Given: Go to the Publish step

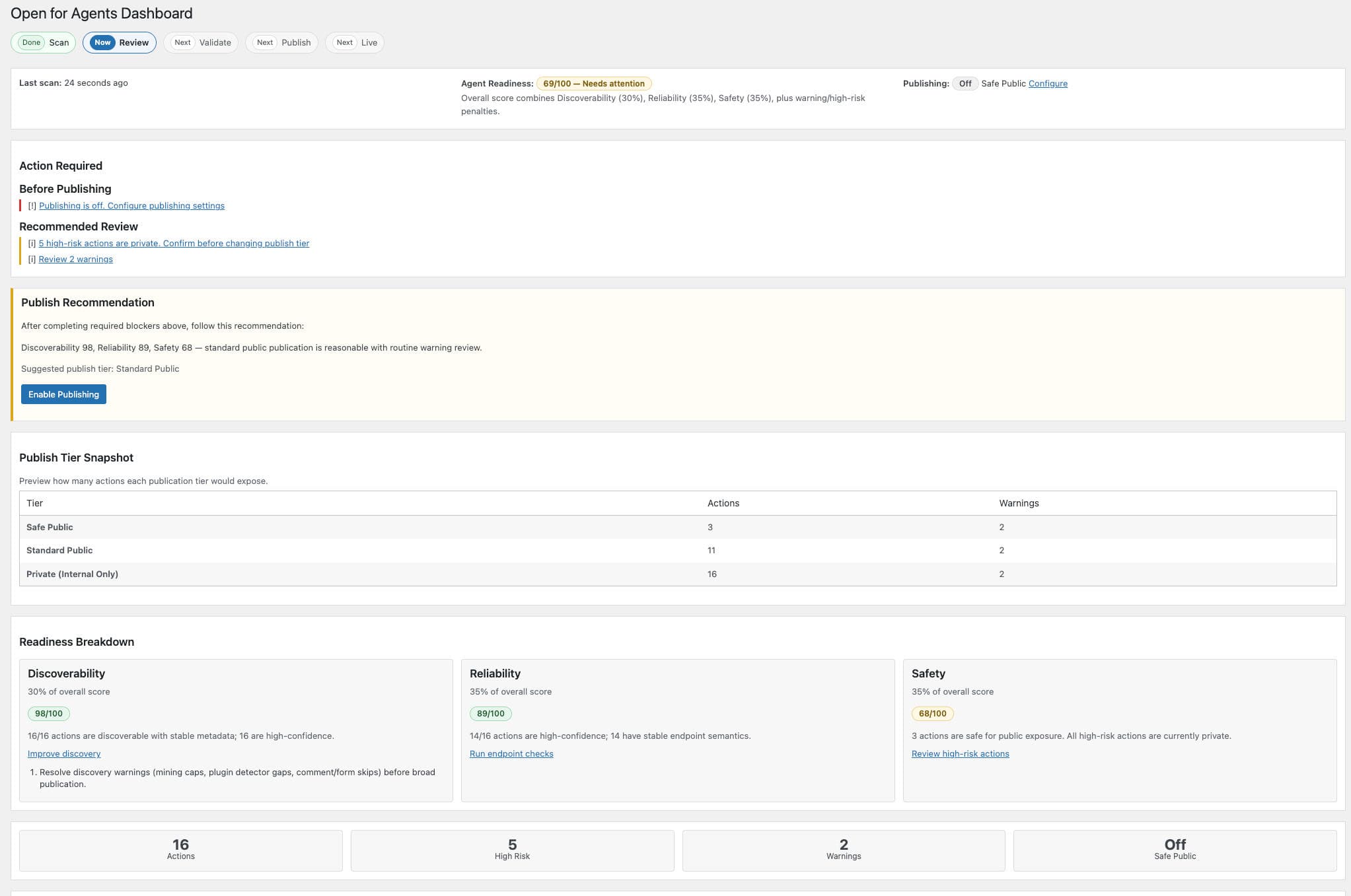Looking at the screenshot, I should coord(282,42).
